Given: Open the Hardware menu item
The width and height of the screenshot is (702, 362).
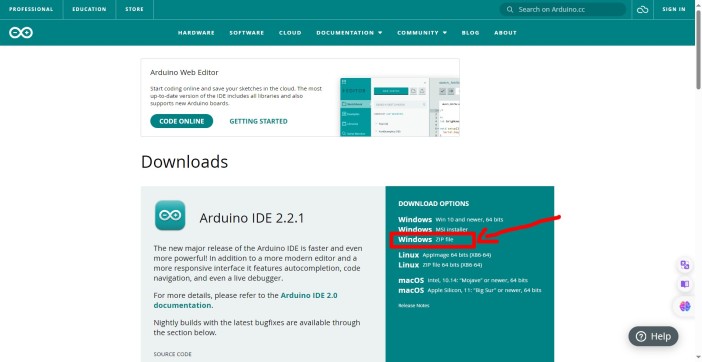Looking at the screenshot, I should point(196,33).
